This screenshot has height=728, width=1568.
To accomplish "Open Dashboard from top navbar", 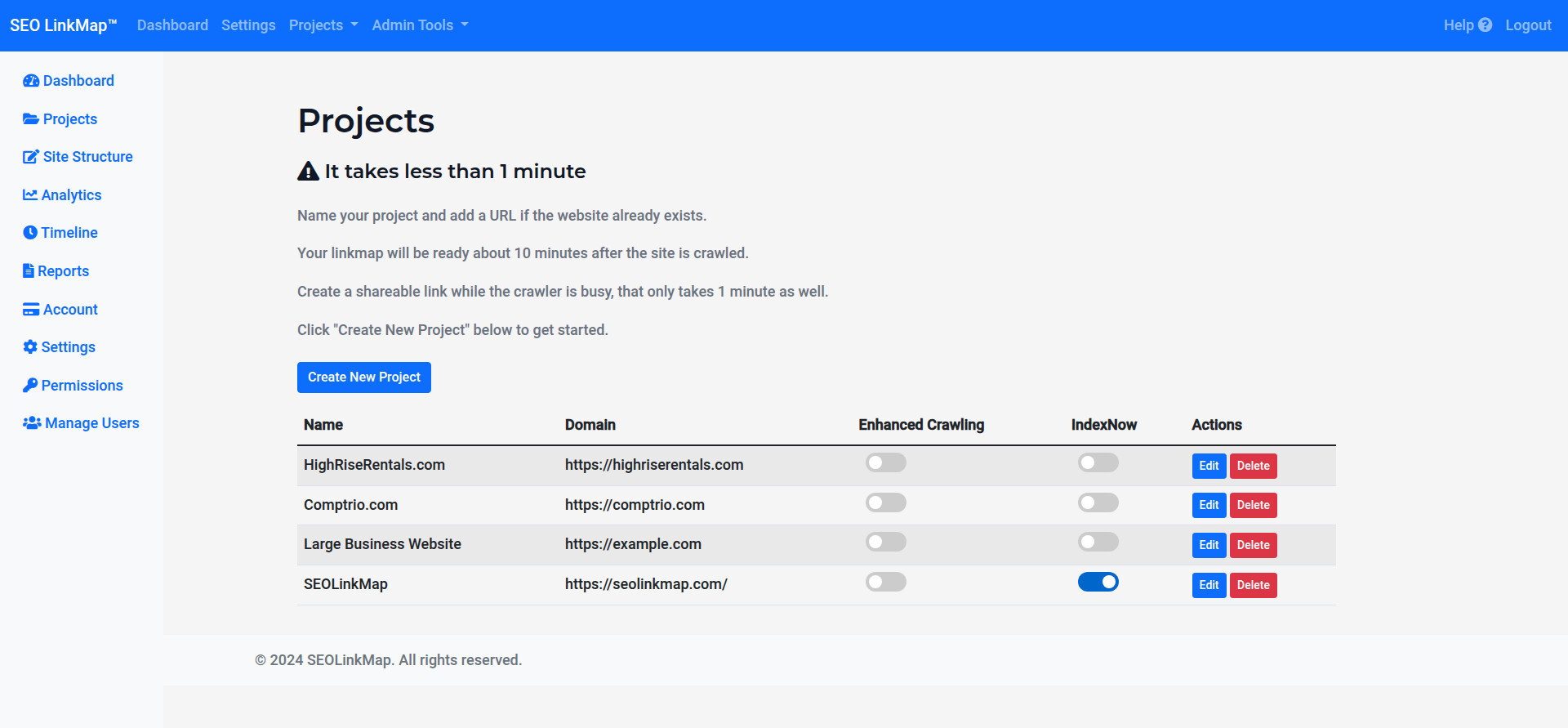I will 172,25.
